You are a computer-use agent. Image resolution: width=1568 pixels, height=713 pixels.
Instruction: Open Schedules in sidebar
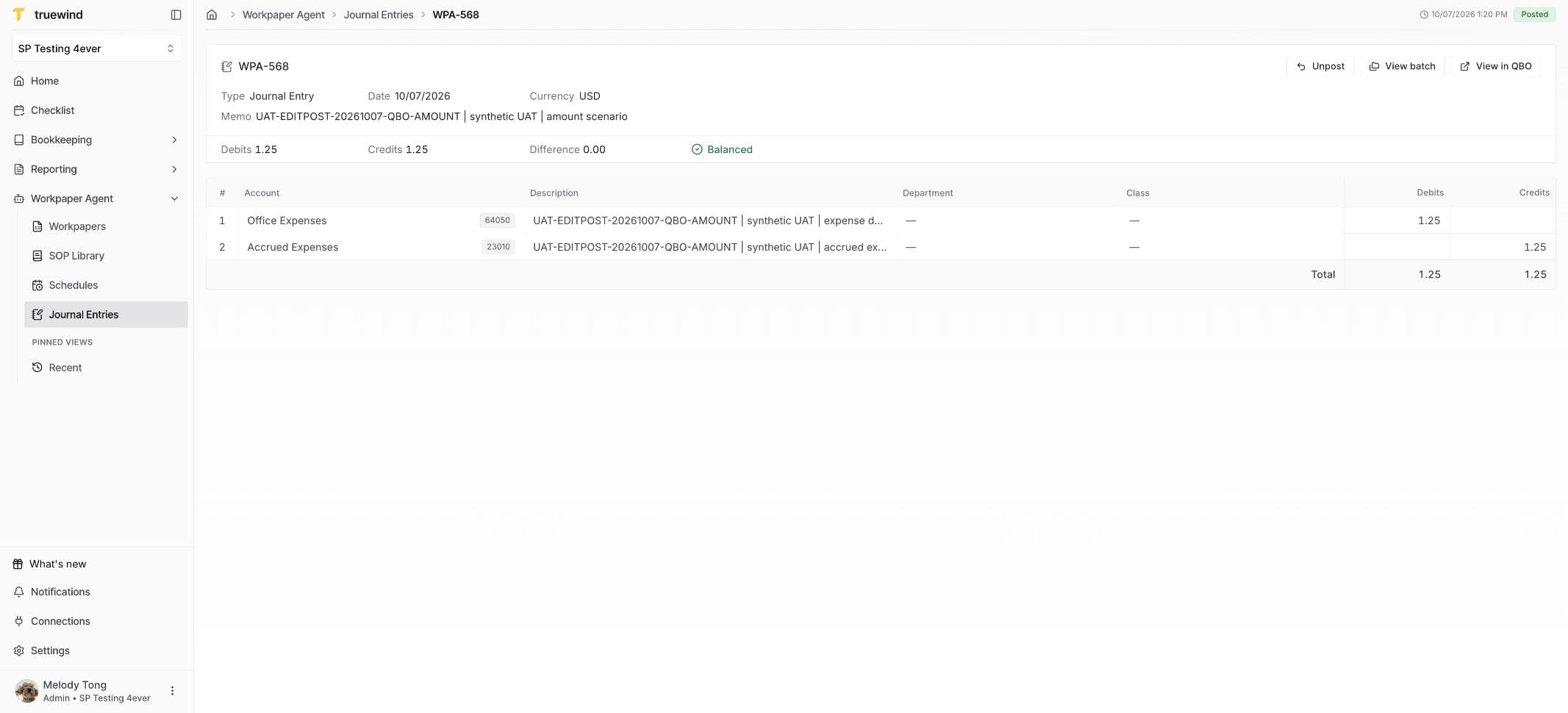click(x=106, y=285)
